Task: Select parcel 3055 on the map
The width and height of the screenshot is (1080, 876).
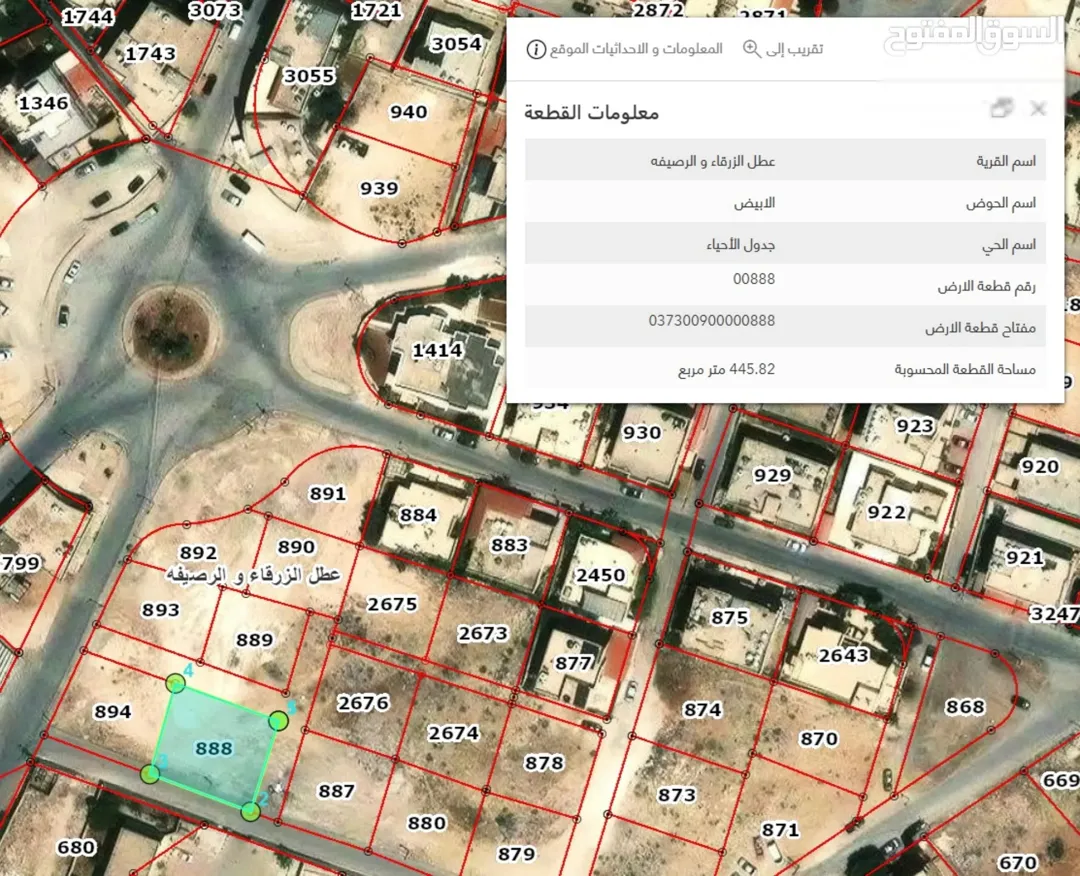Action: (309, 76)
